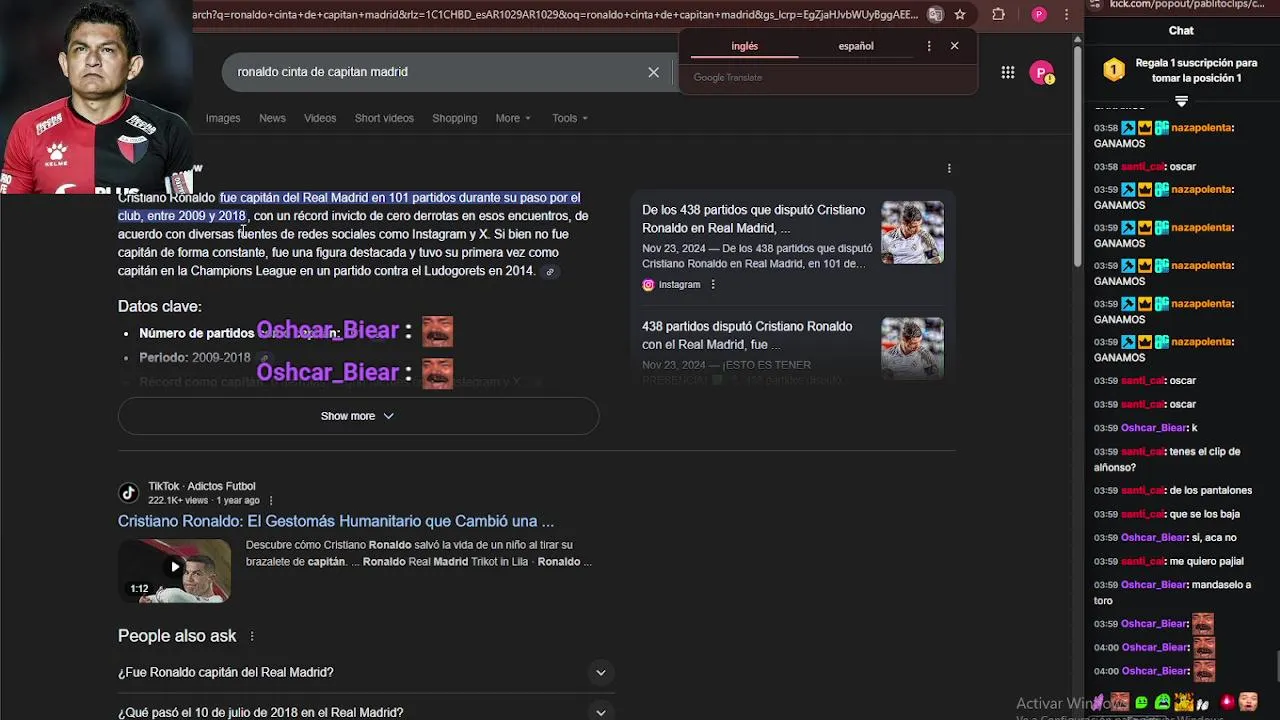Open Chrome three-dot menu

(1067, 15)
